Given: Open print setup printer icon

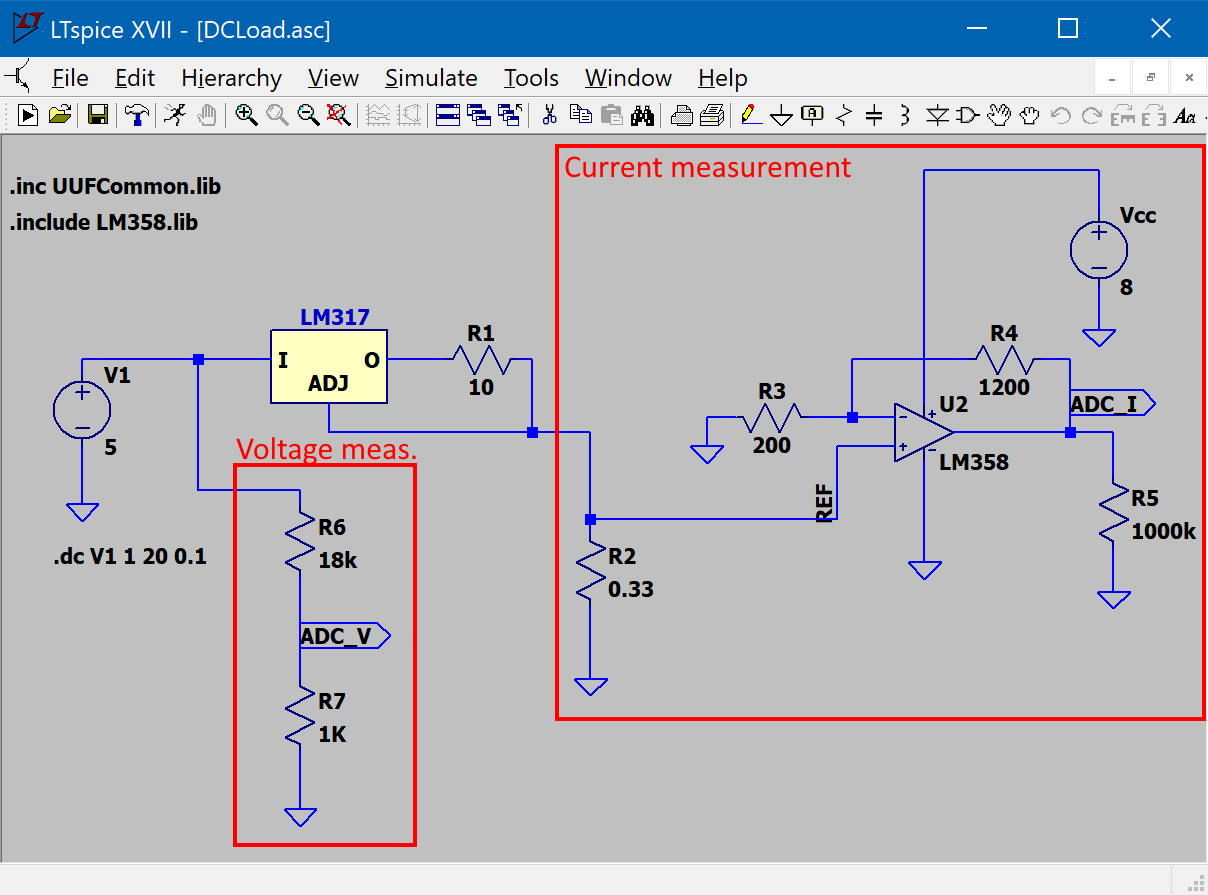Looking at the screenshot, I should click(681, 115).
